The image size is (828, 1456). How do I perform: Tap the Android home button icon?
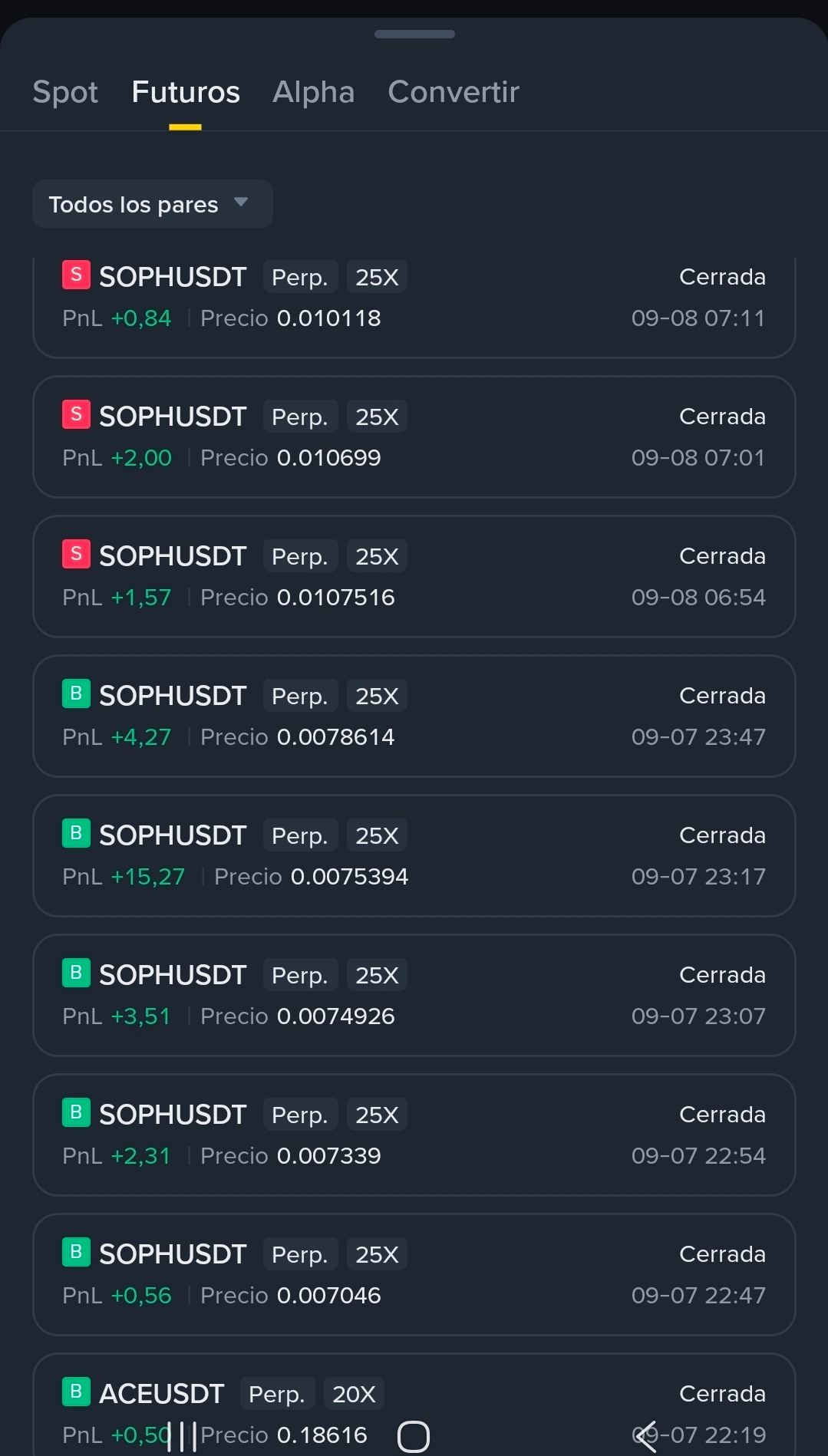coord(414,1436)
